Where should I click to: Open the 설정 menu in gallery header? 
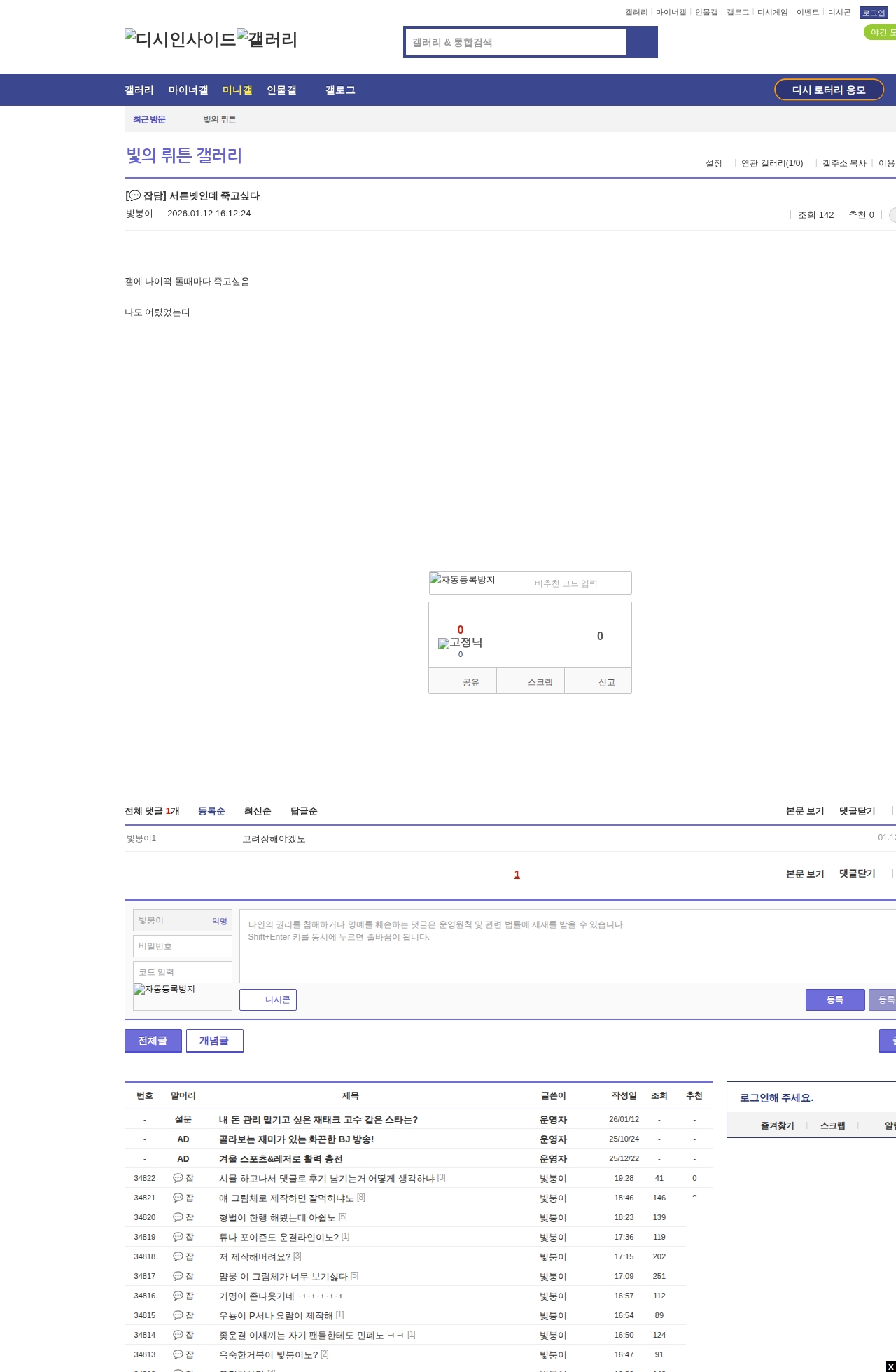click(713, 163)
